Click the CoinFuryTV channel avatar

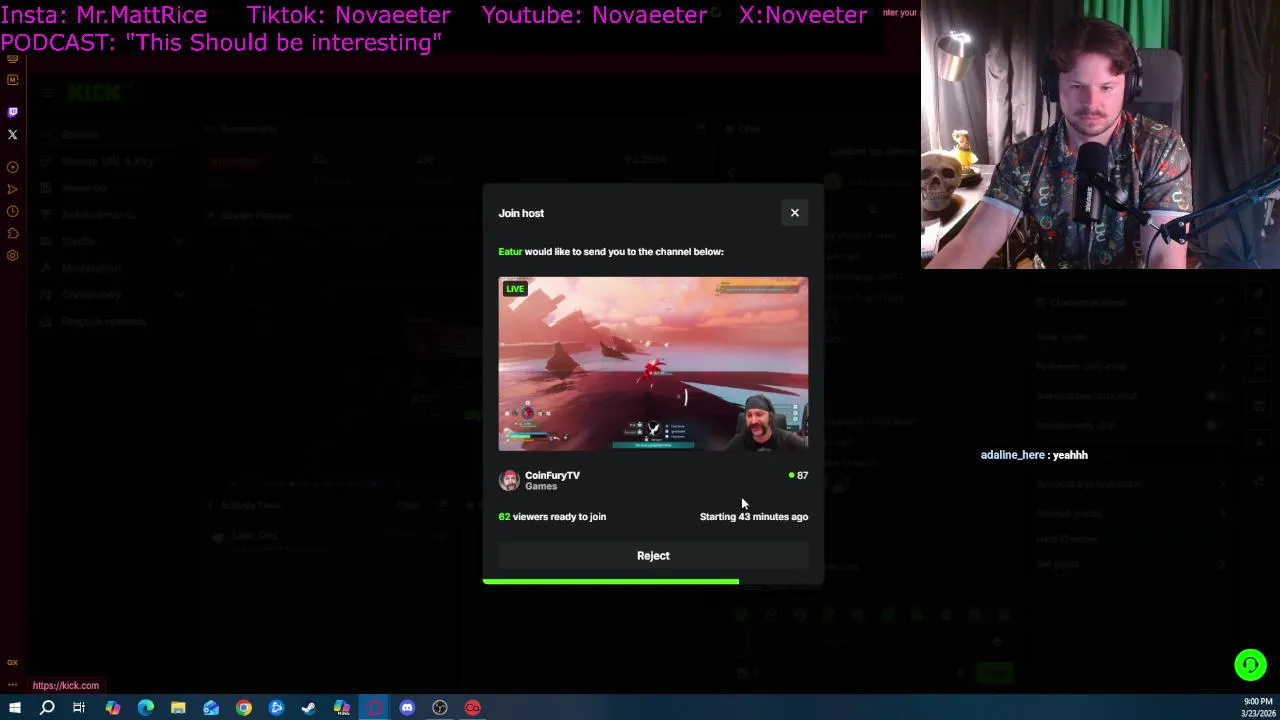(509, 481)
